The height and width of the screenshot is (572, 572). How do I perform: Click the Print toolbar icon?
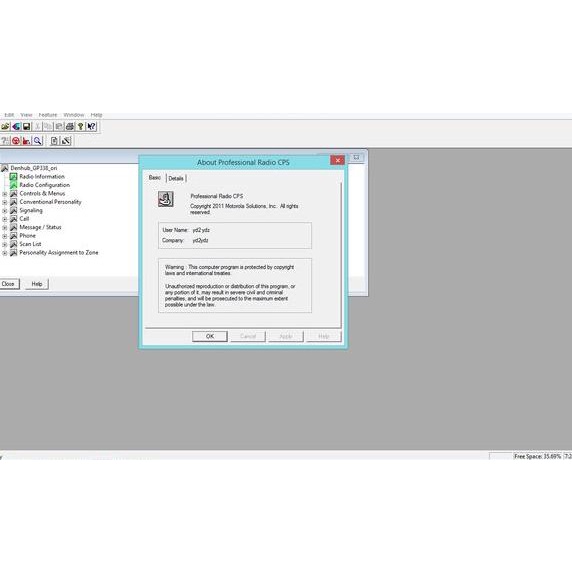pos(70,127)
